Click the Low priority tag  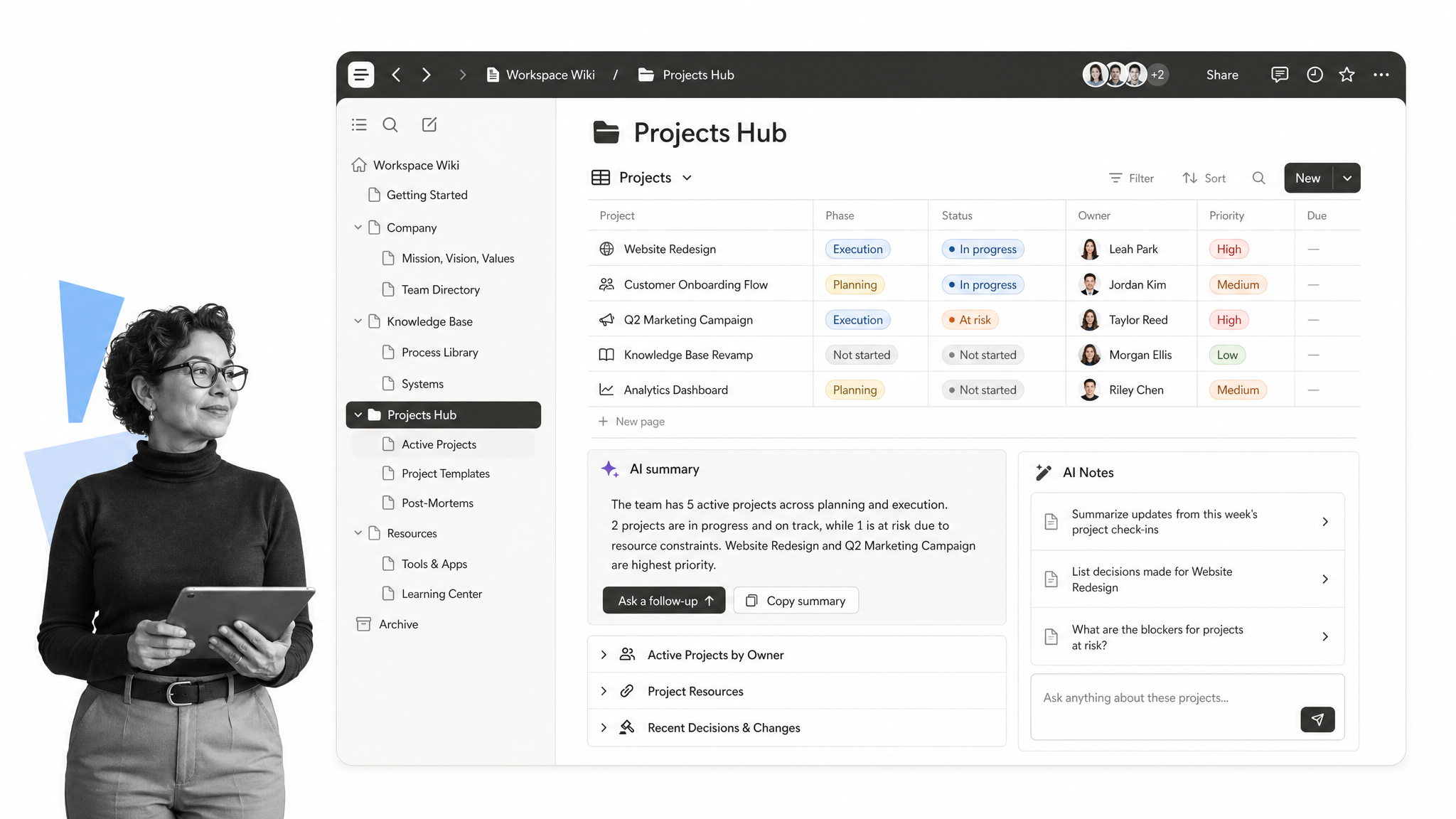click(x=1227, y=355)
